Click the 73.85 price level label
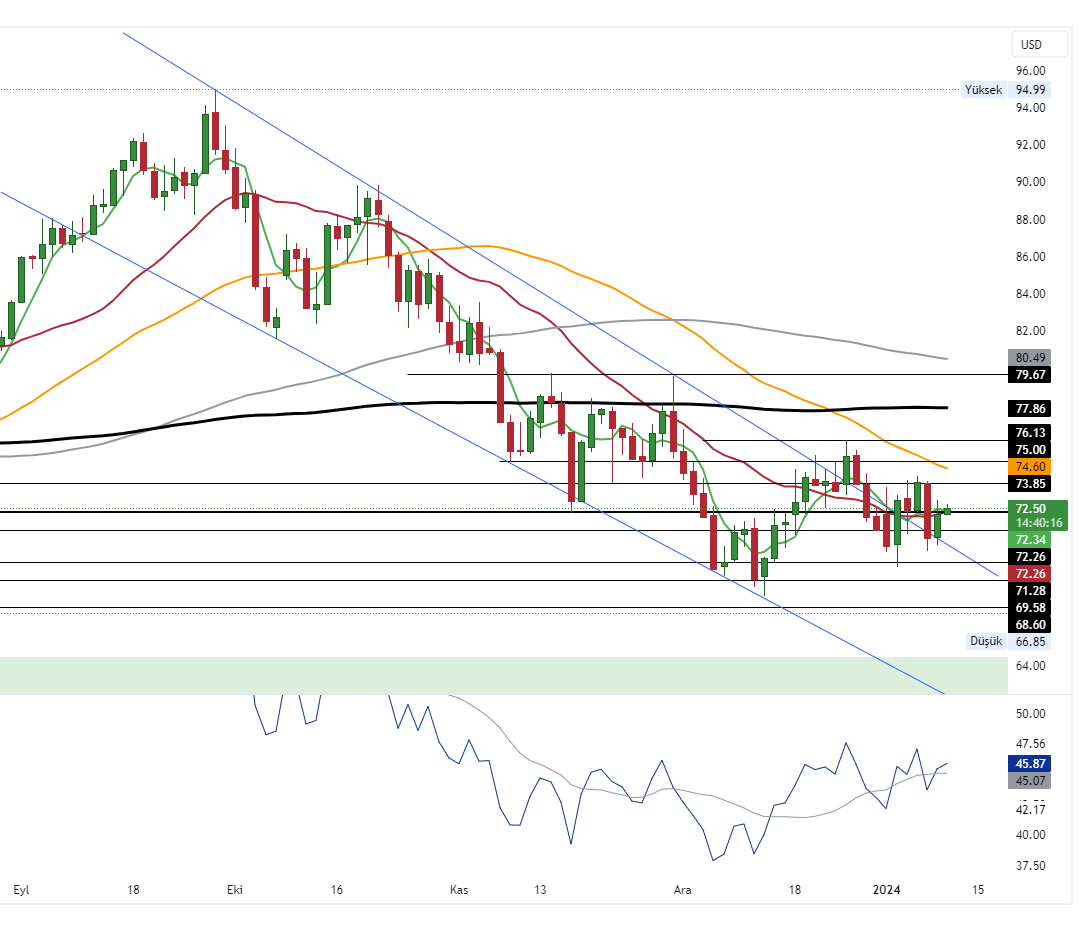The image size is (1082, 939). [x=1030, y=484]
